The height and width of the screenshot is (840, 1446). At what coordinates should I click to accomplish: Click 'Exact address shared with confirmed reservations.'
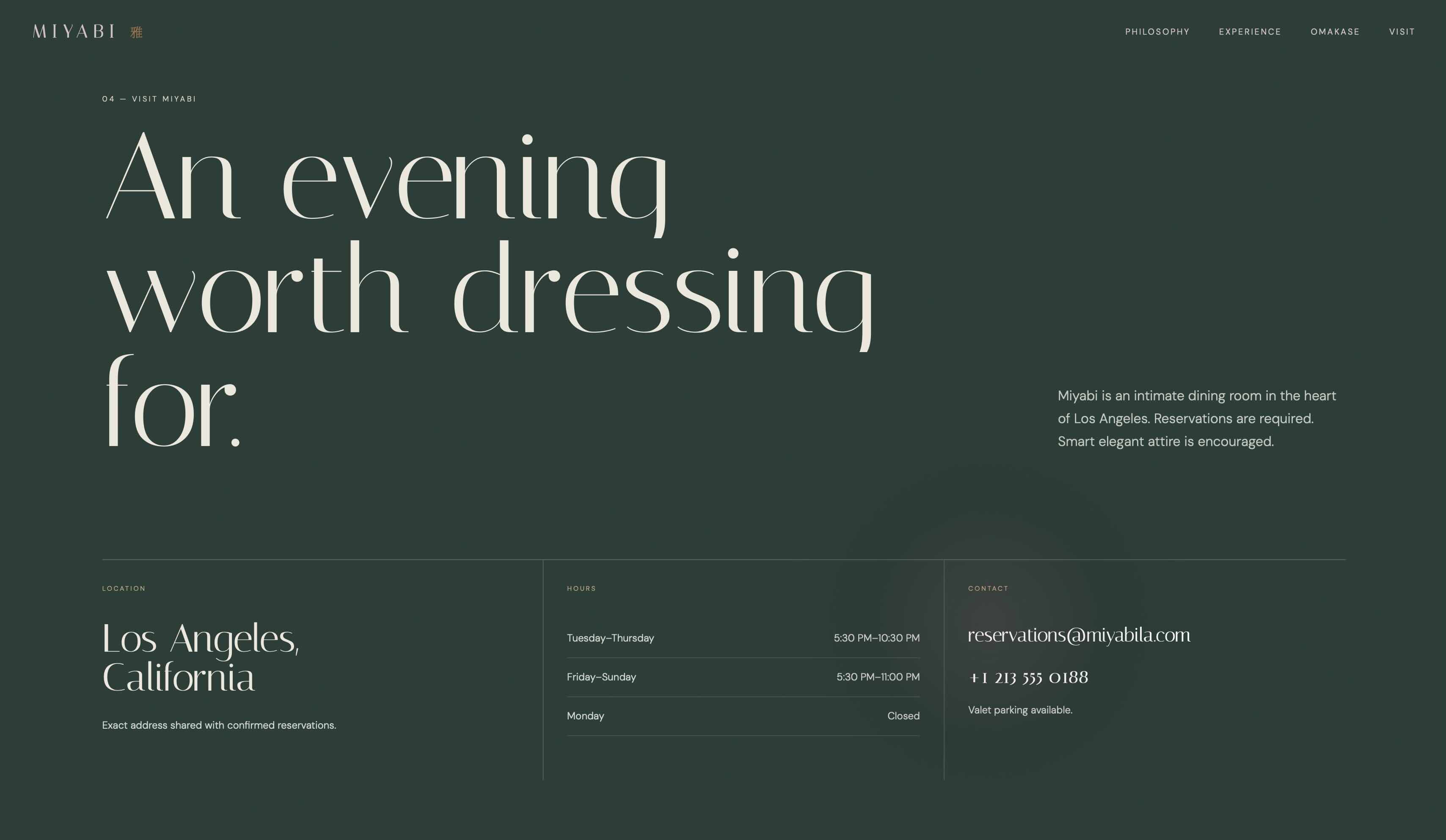219,725
